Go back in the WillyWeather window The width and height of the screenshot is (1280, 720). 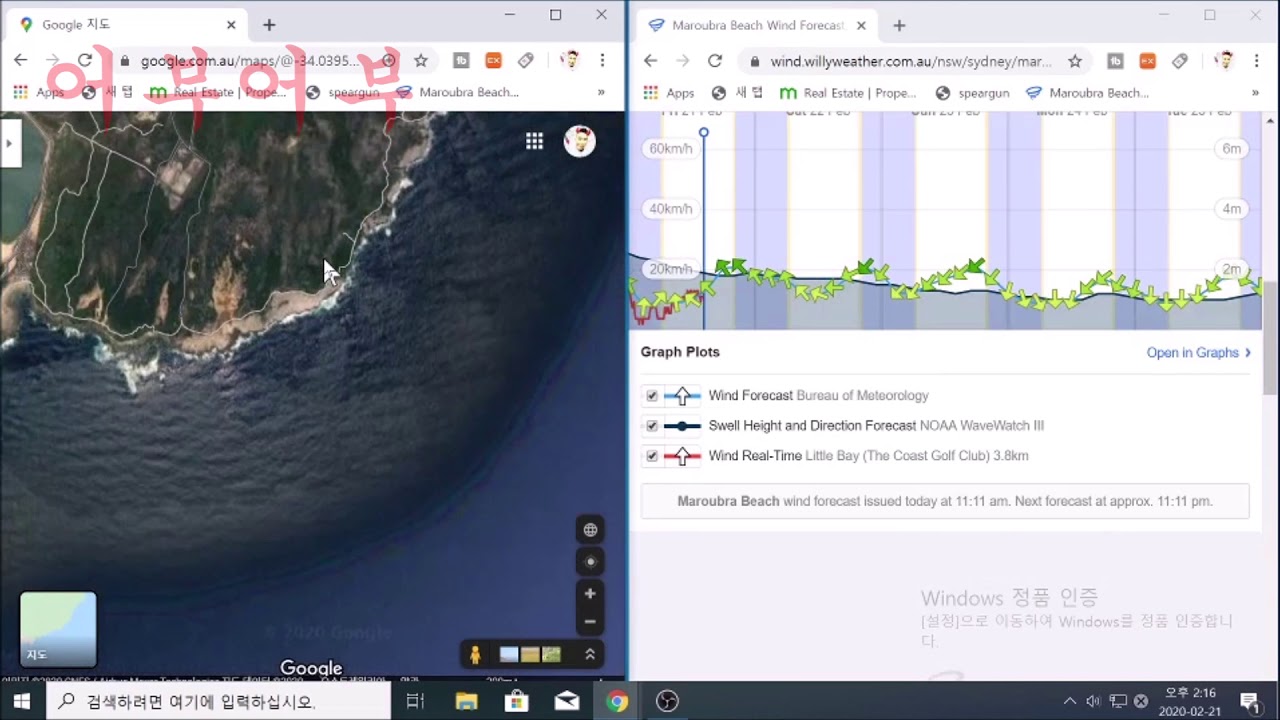click(x=650, y=61)
